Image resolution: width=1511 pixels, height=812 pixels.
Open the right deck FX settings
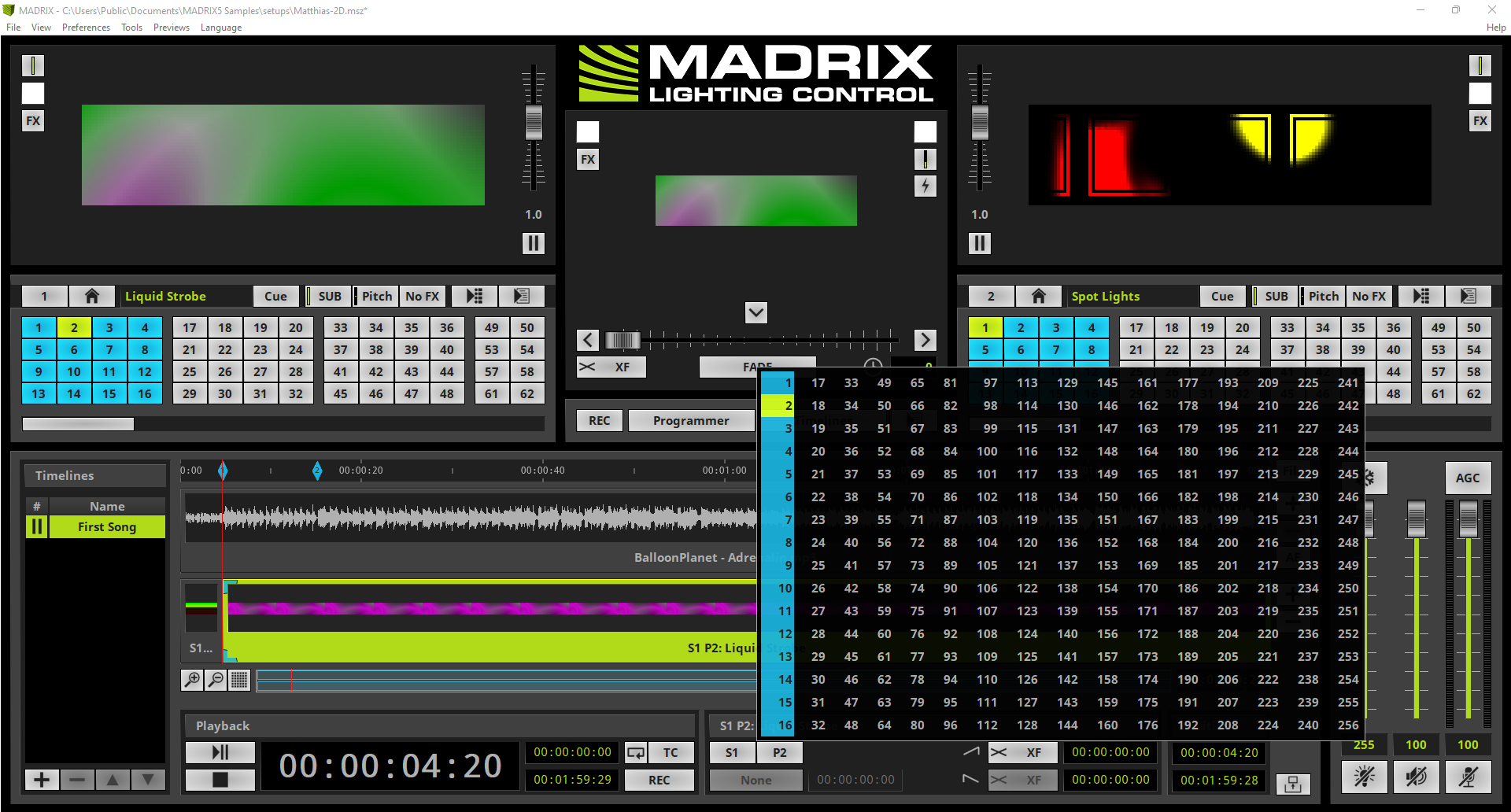1480,121
